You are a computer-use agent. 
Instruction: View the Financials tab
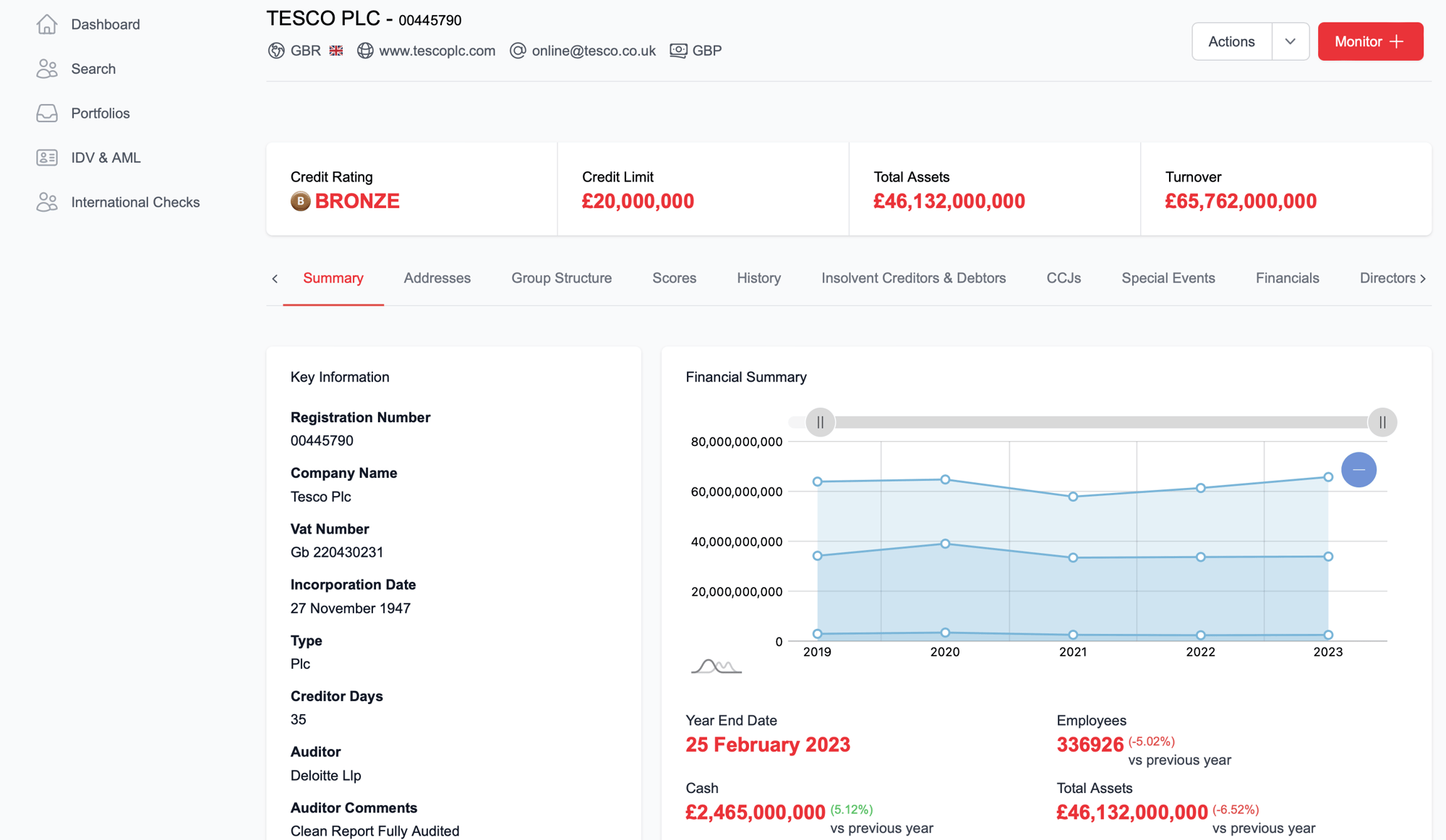point(1288,278)
